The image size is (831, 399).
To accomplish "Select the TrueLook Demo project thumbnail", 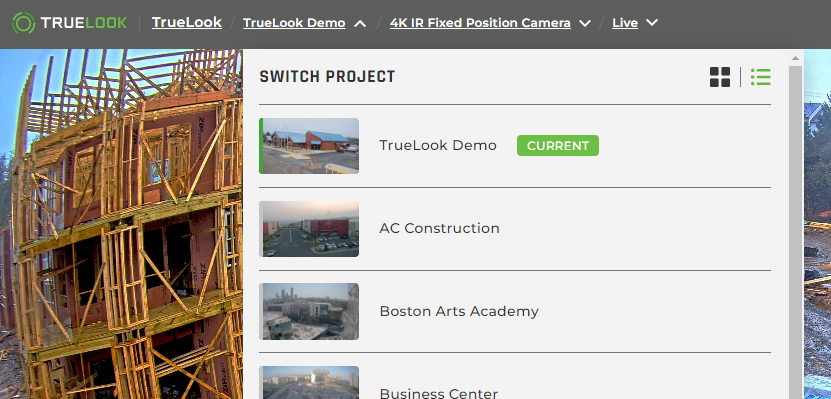I will point(309,146).
